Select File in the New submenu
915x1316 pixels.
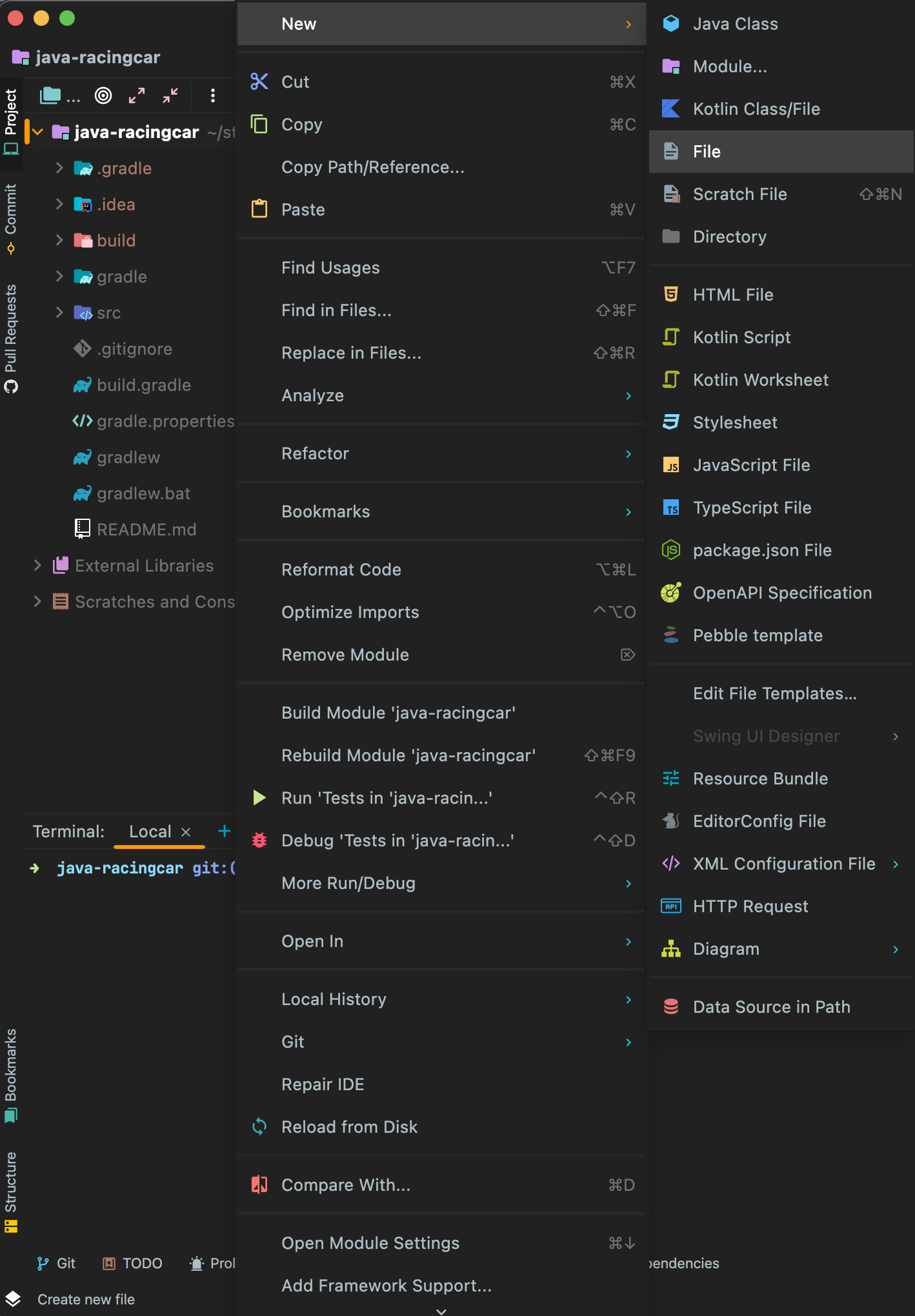click(707, 152)
